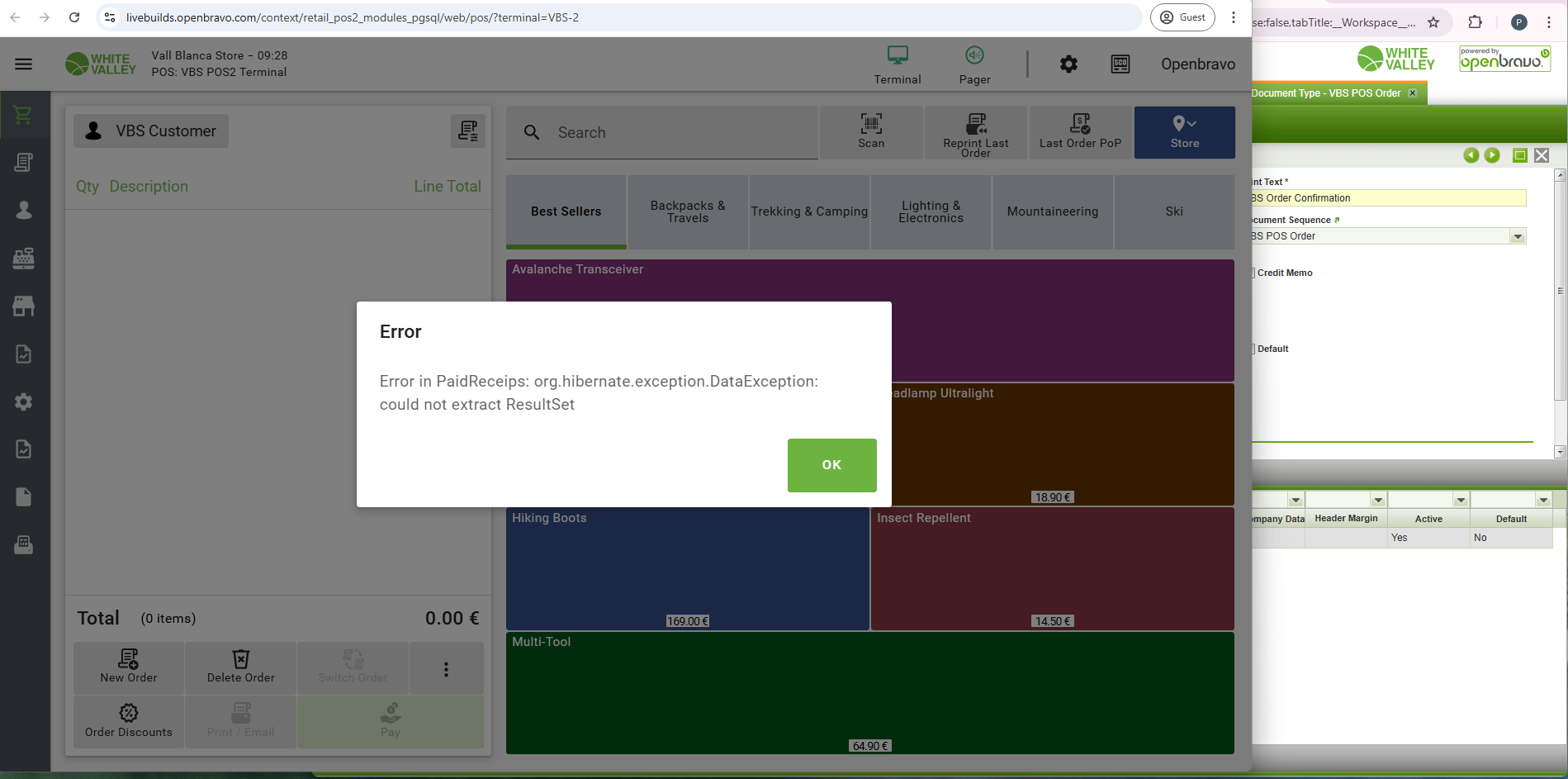Image resolution: width=1568 pixels, height=779 pixels.
Task: Click the hamburger menu icon
Action: [x=23, y=64]
